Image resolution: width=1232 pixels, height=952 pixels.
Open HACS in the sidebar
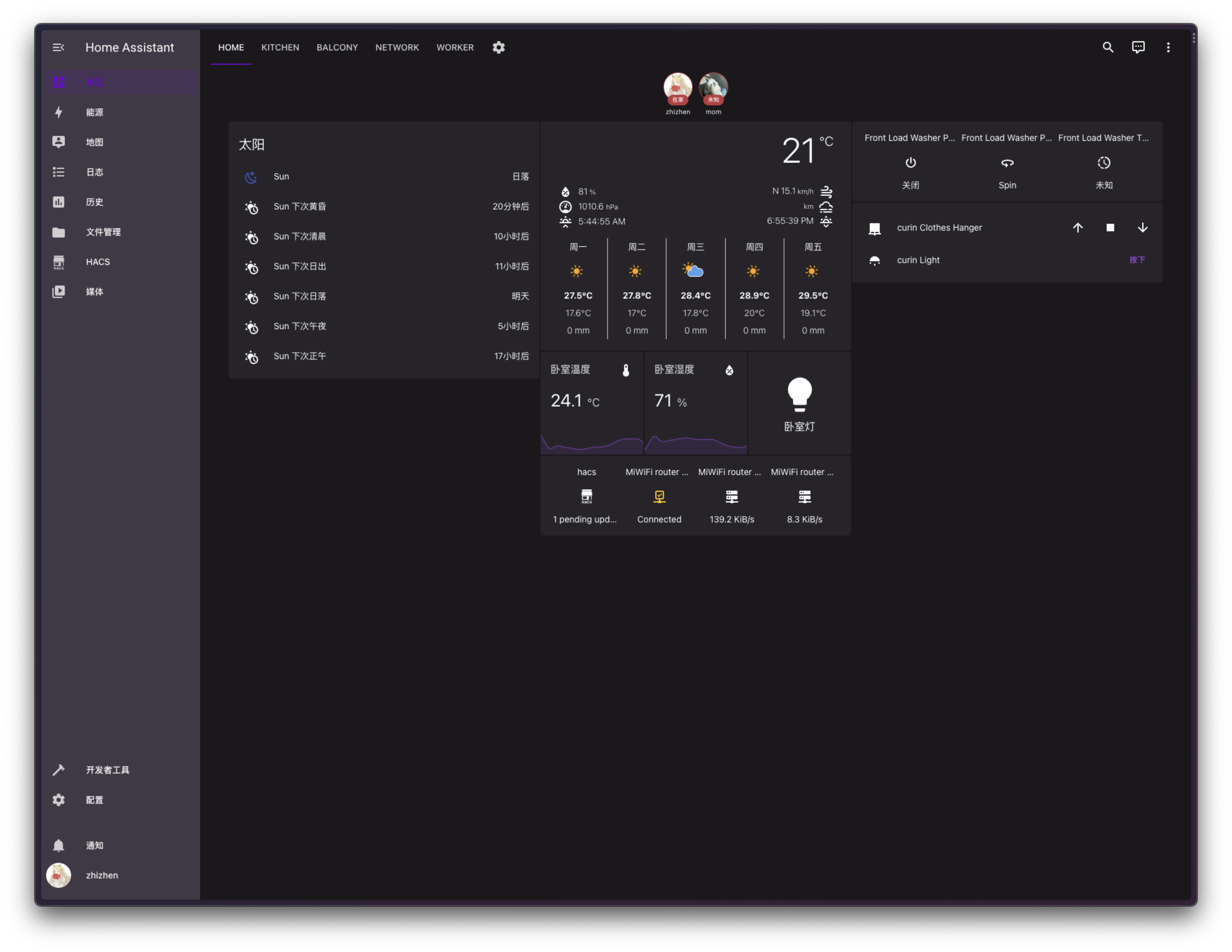click(98, 262)
